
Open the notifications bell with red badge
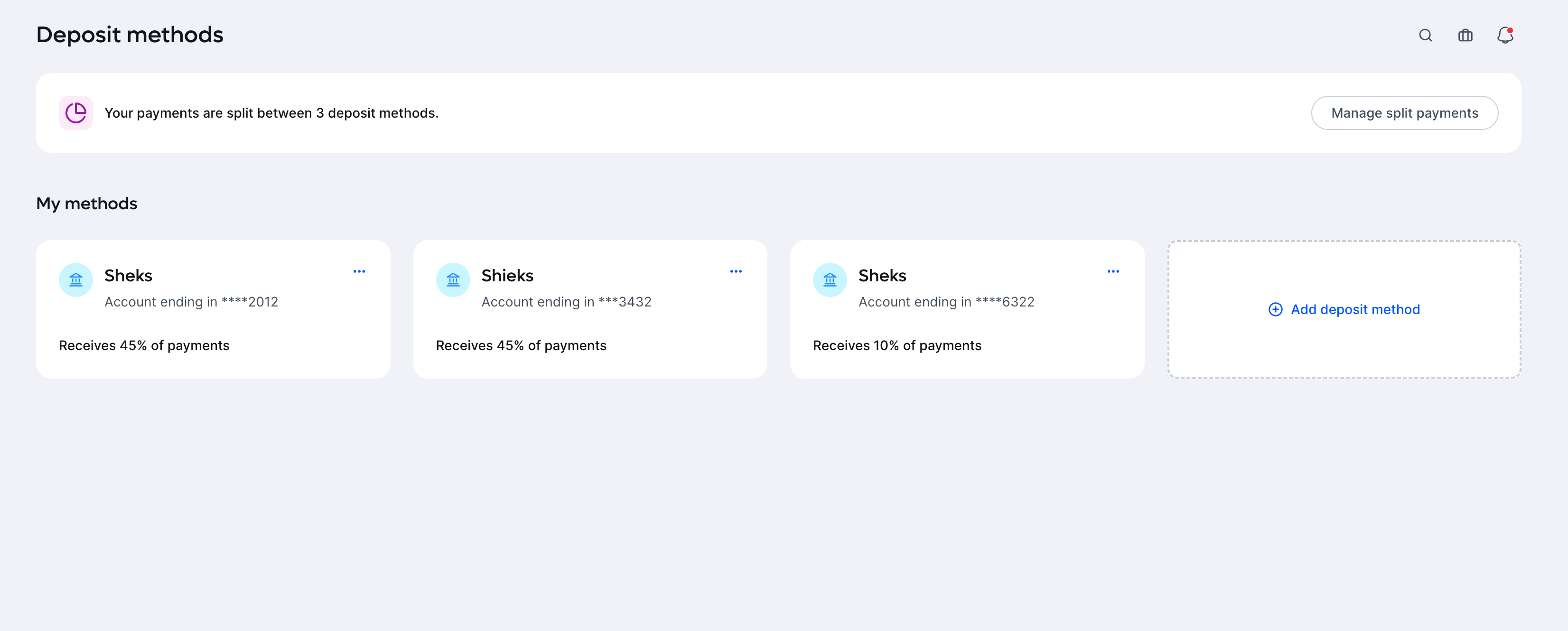[1505, 35]
